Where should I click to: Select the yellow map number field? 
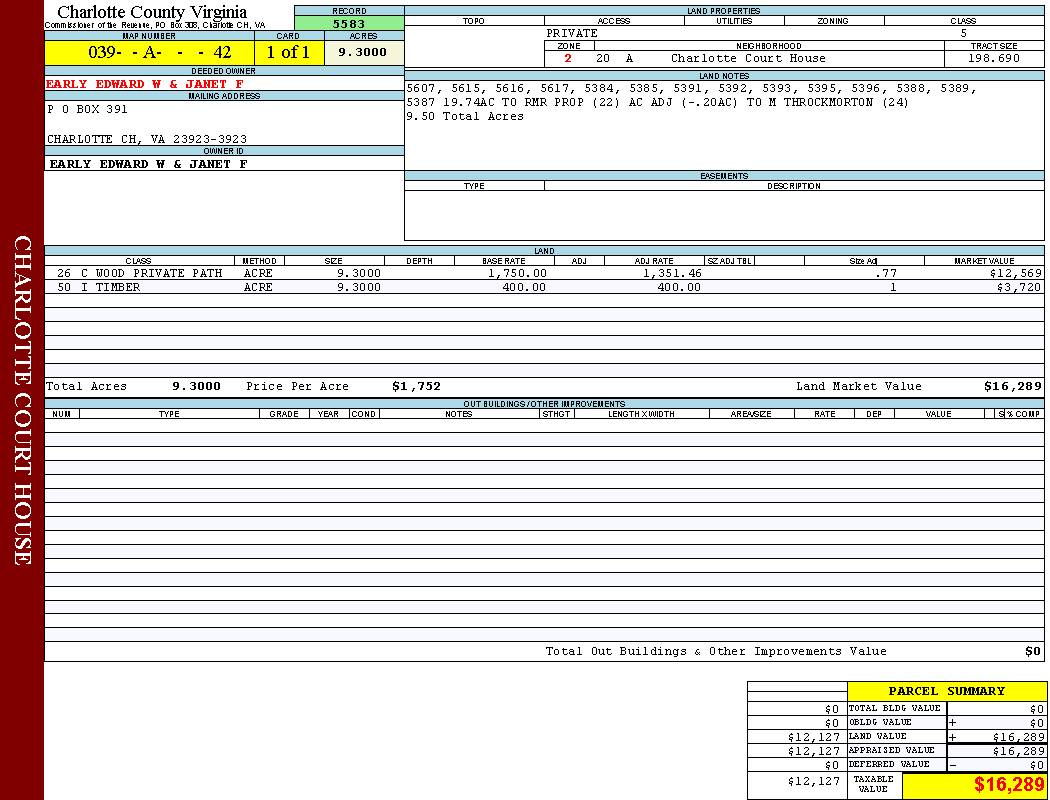149,53
